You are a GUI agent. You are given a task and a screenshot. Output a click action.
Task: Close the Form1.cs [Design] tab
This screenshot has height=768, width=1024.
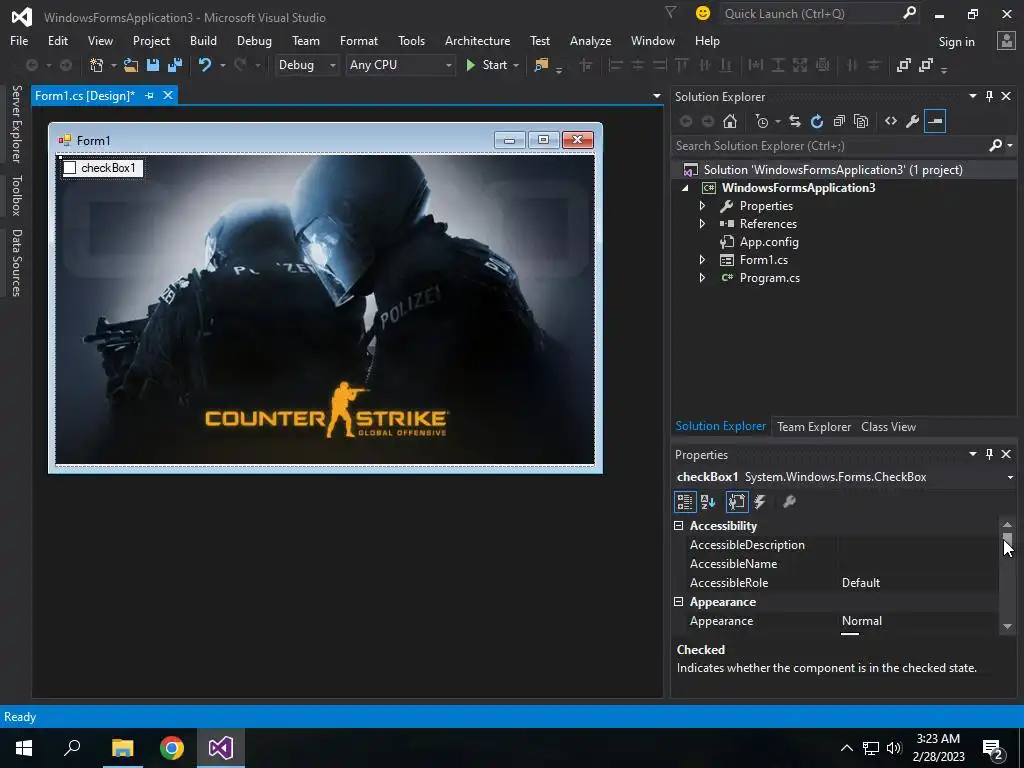click(x=168, y=95)
